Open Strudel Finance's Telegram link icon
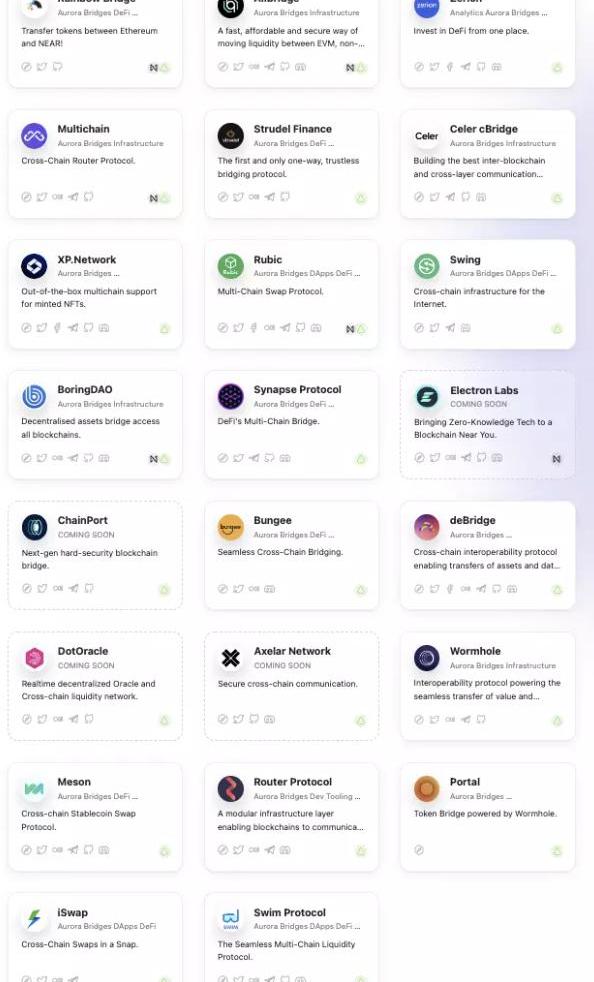The height and width of the screenshot is (982, 594). 269,197
